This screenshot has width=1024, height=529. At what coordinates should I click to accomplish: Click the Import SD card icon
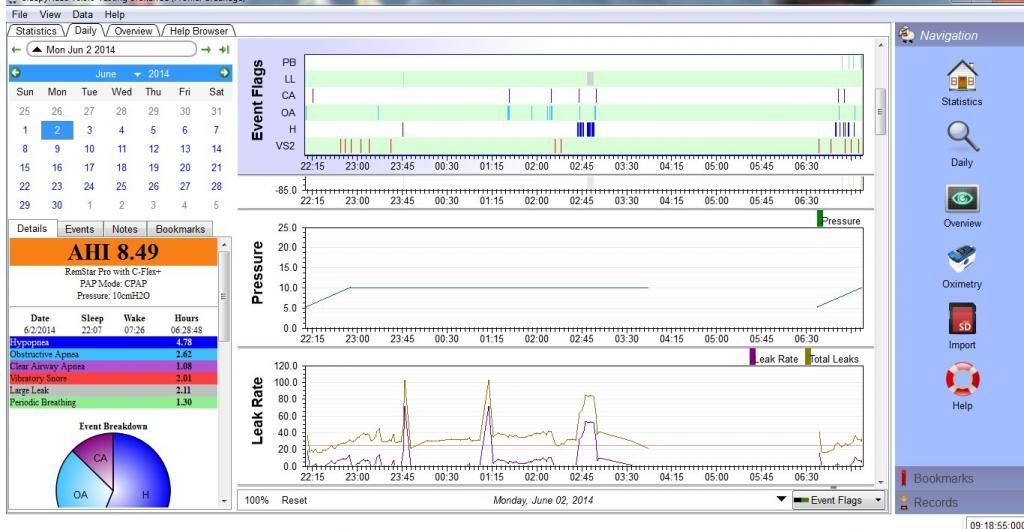962,319
